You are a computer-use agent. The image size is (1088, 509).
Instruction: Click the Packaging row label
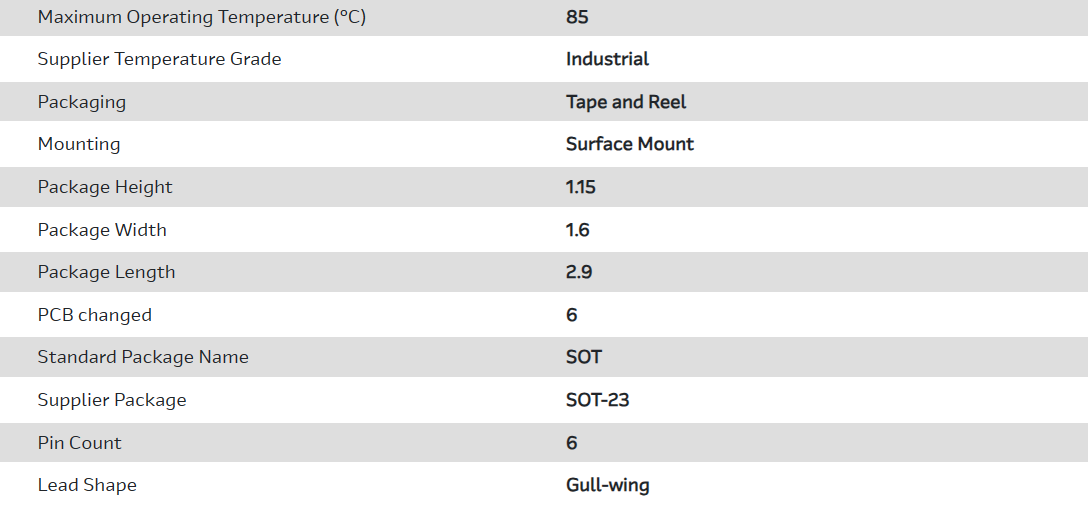tap(82, 102)
